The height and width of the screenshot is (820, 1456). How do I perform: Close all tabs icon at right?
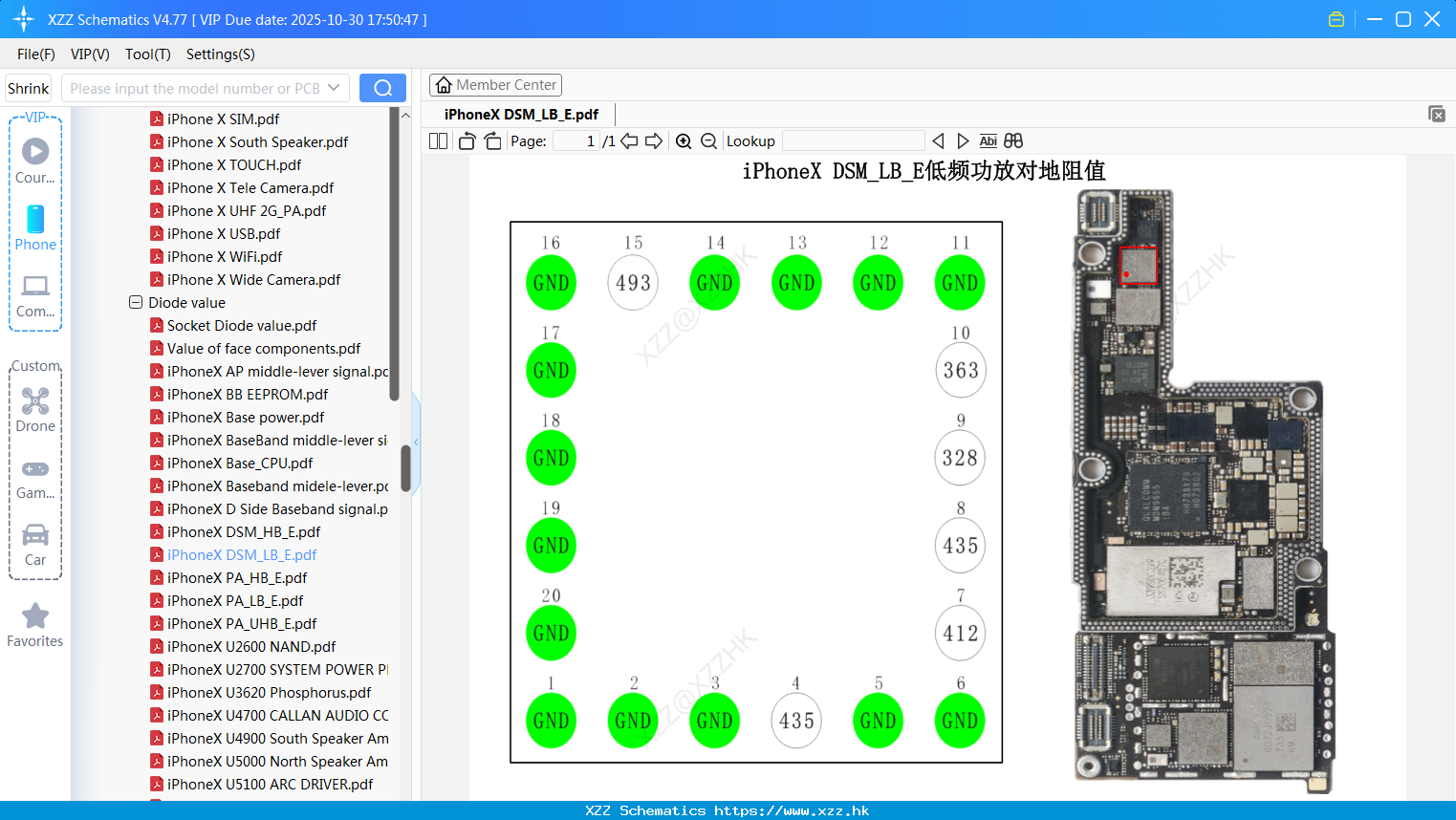pyautogui.click(x=1437, y=114)
